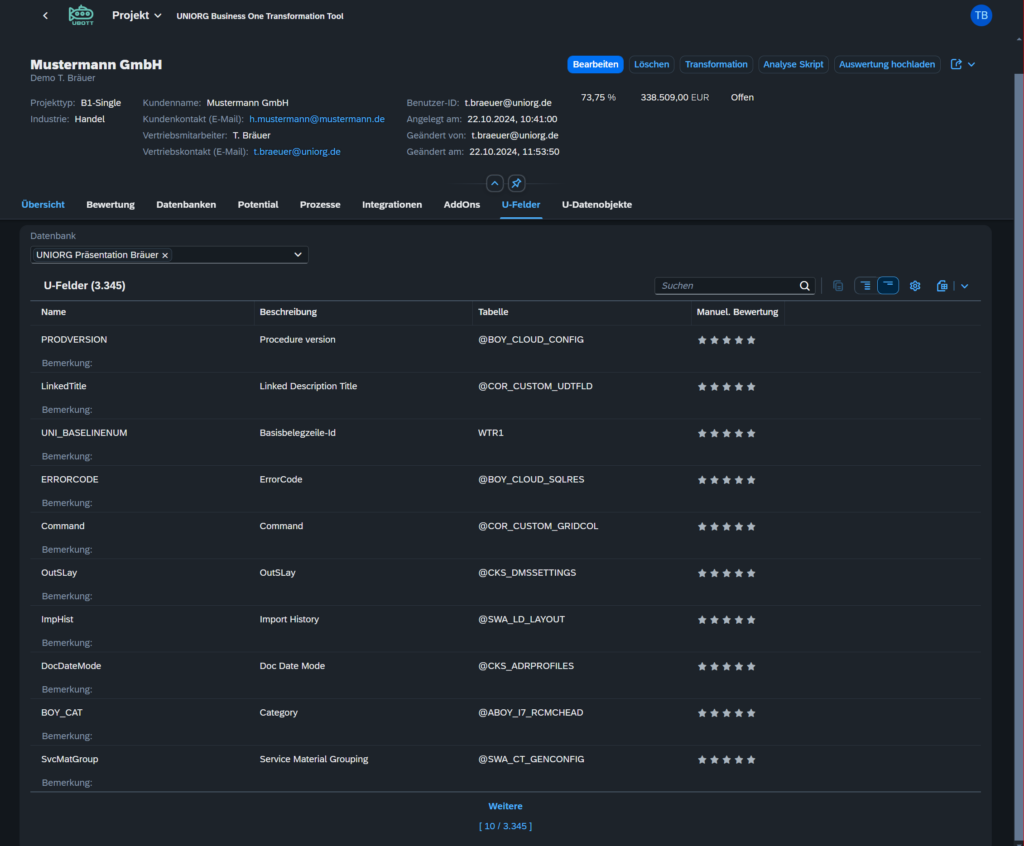Click the WTR1 table cell
The width and height of the screenshot is (1024, 846).
pyautogui.click(x=490, y=433)
